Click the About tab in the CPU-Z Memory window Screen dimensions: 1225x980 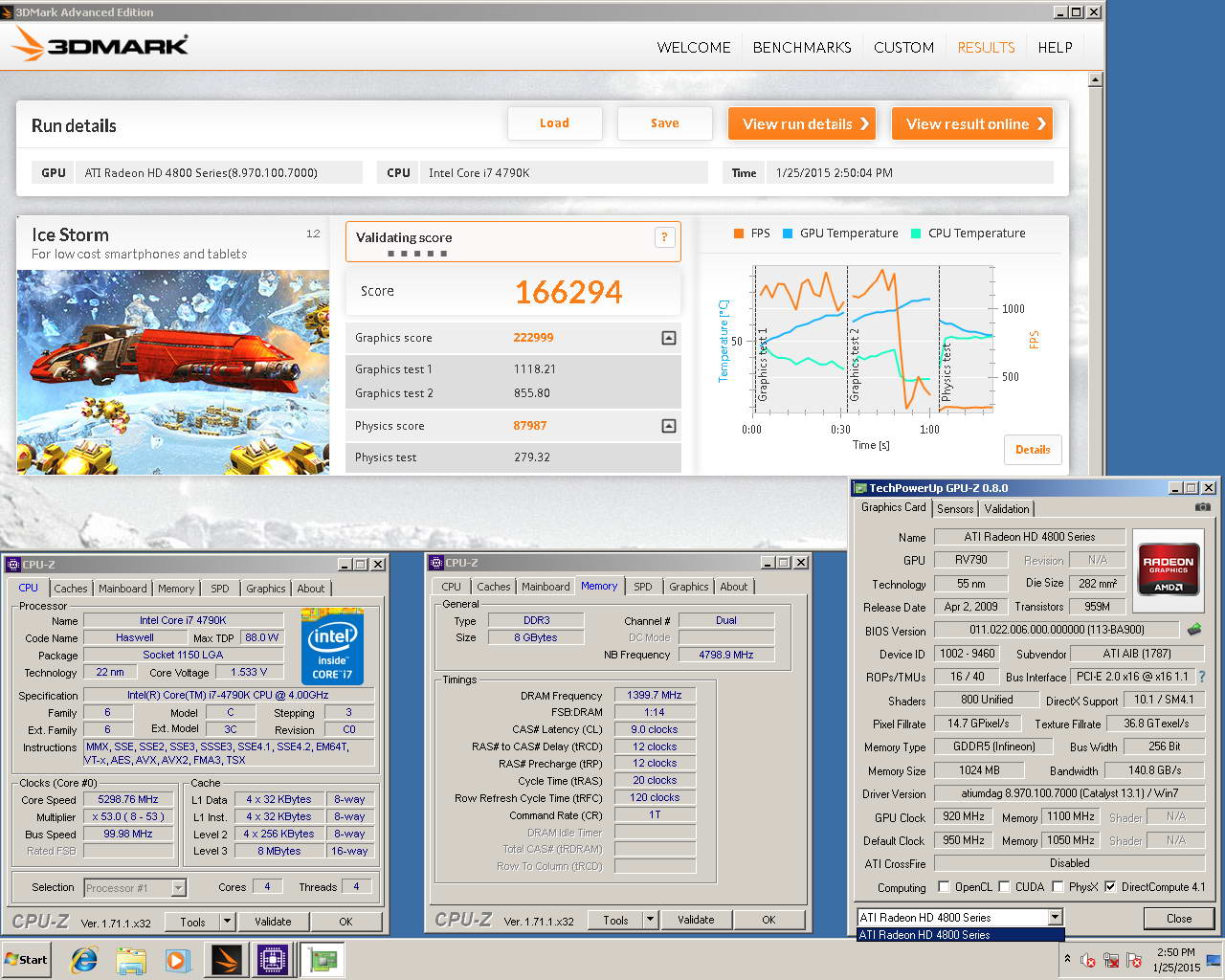pos(734,587)
